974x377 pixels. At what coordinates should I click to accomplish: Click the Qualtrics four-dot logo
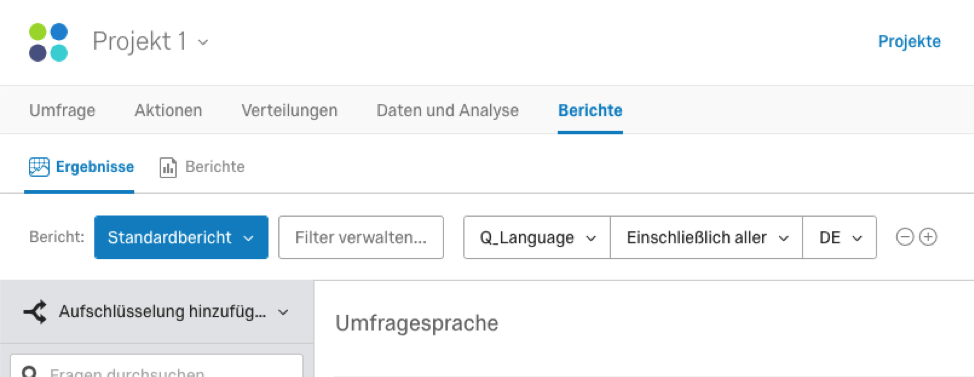click(x=48, y=42)
